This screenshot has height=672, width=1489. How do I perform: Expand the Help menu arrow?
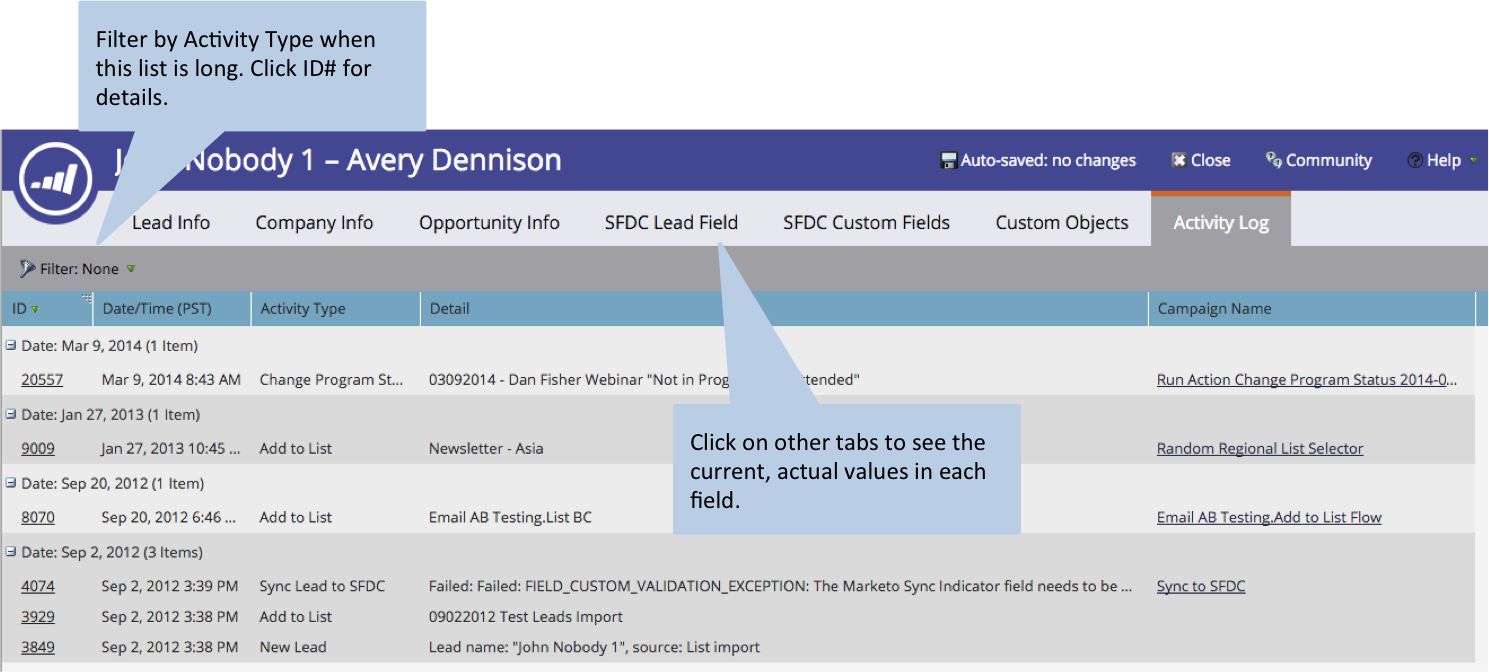[1472, 161]
